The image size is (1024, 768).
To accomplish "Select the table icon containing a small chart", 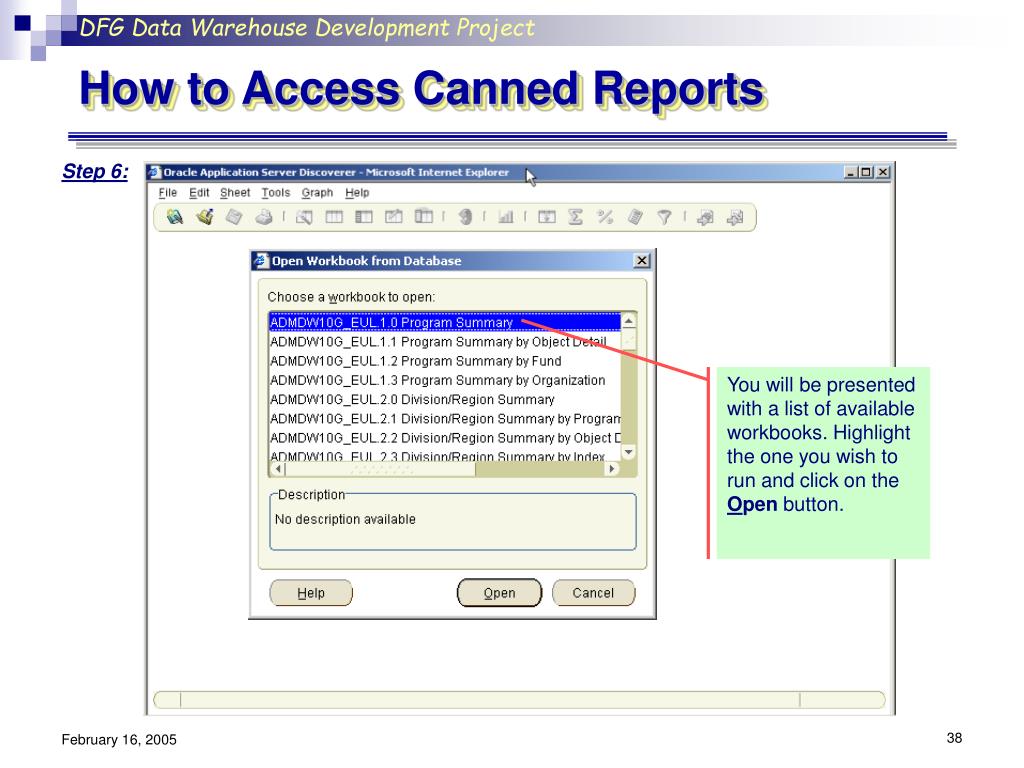I will (x=394, y=217).
